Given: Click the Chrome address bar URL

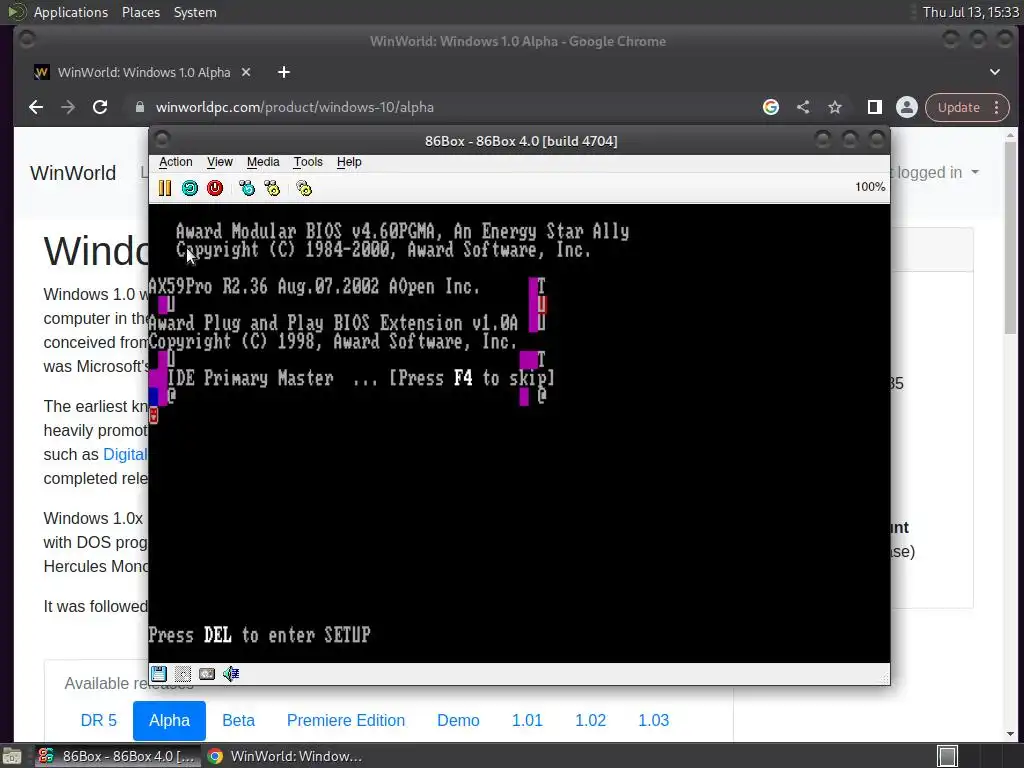Looking at the screenshot, I should [295, 107].
